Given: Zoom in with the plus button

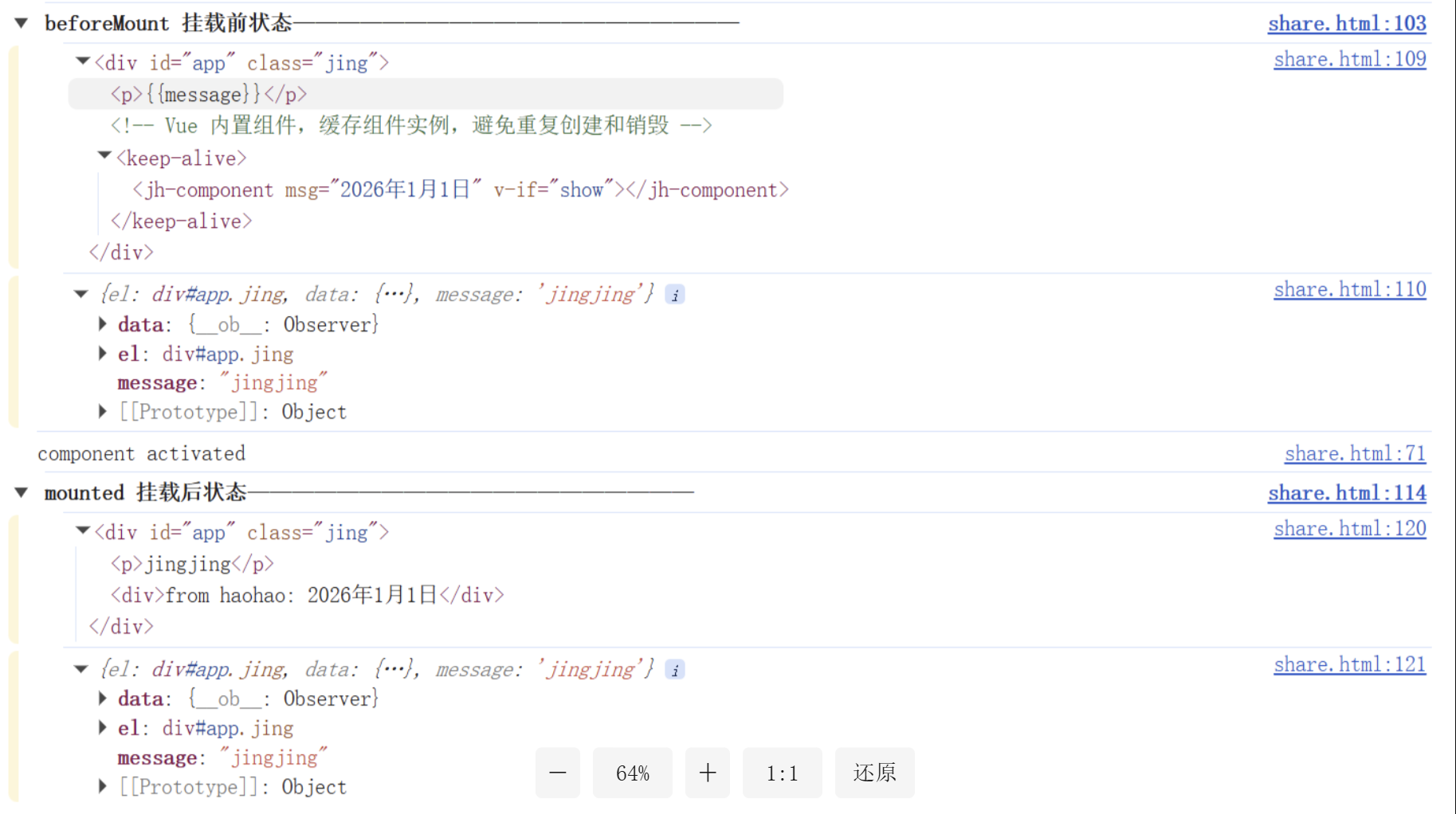Looking at the screenshot, I should (x=708, y=773).
